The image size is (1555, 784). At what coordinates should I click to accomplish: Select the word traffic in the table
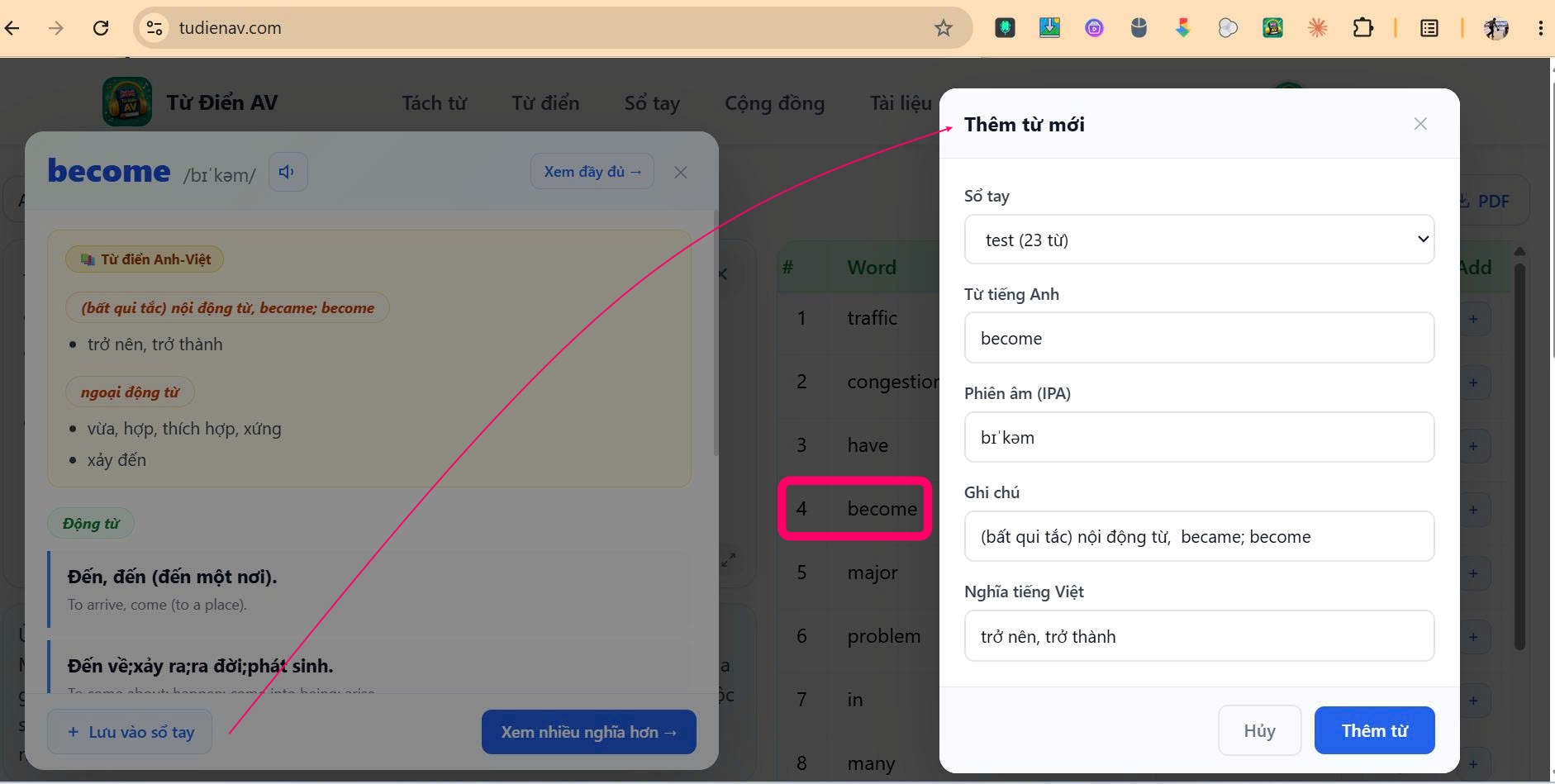pos(872,318)
